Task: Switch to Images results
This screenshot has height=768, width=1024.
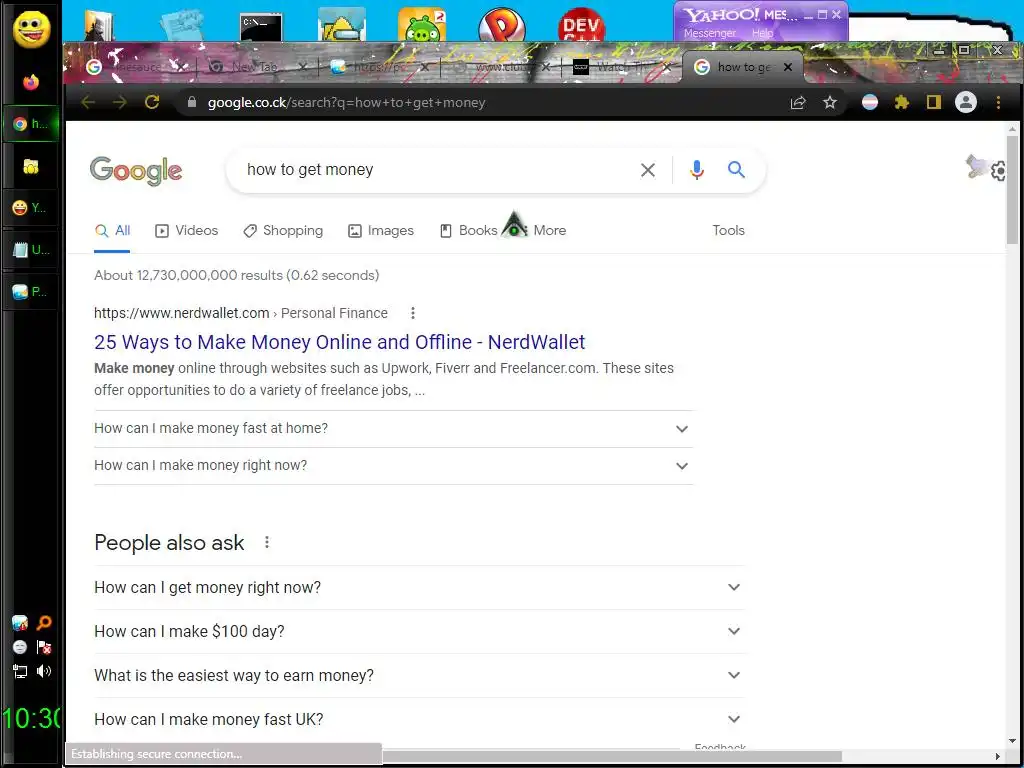Action: [x=381, y=230]
